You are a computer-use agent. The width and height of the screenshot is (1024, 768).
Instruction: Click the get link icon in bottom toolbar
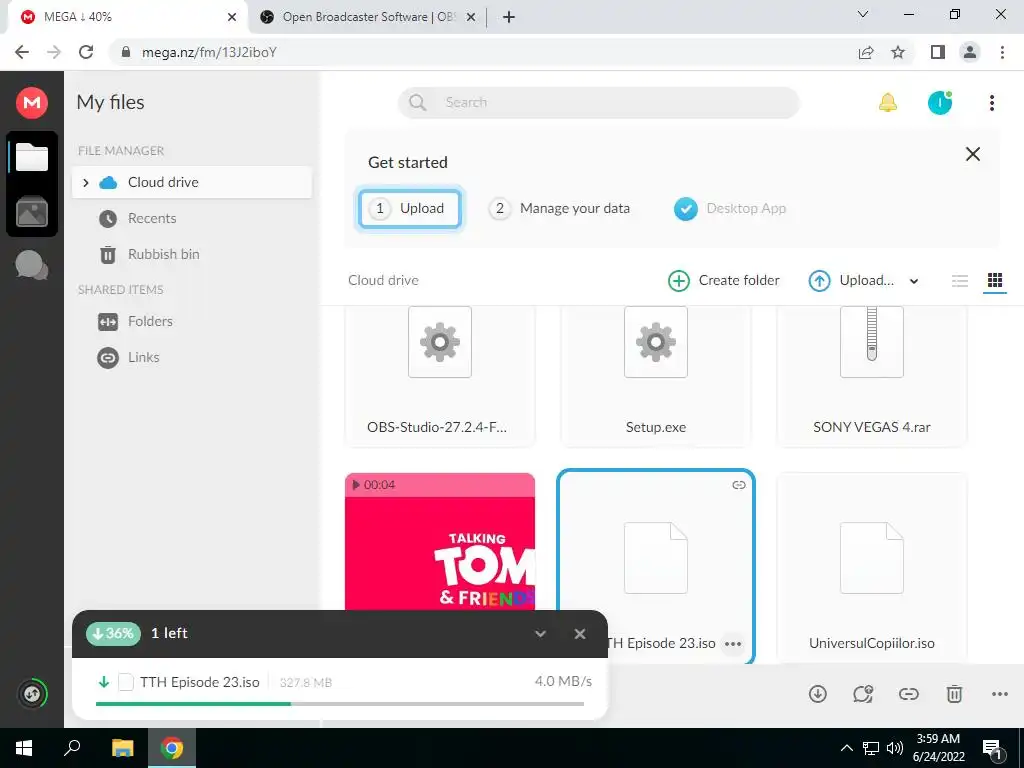coord(908,694)
